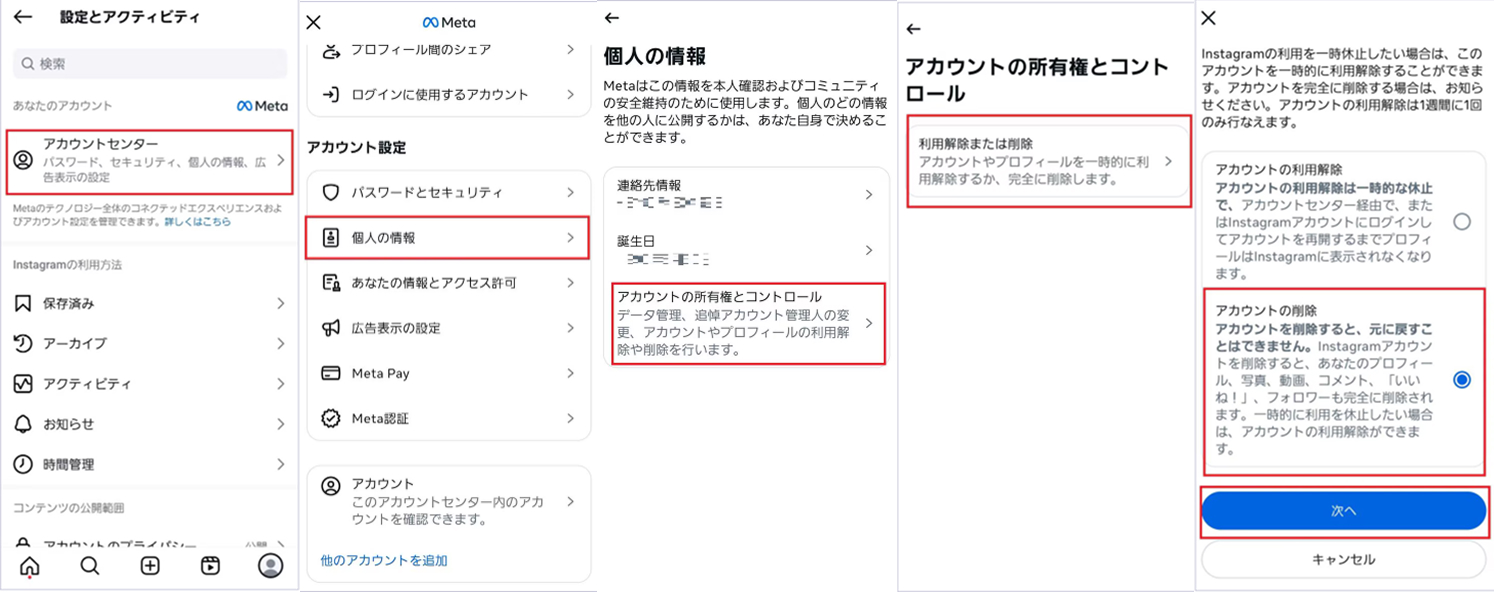
Task: Tap the create post plus icon
Action: pos(150,566)
